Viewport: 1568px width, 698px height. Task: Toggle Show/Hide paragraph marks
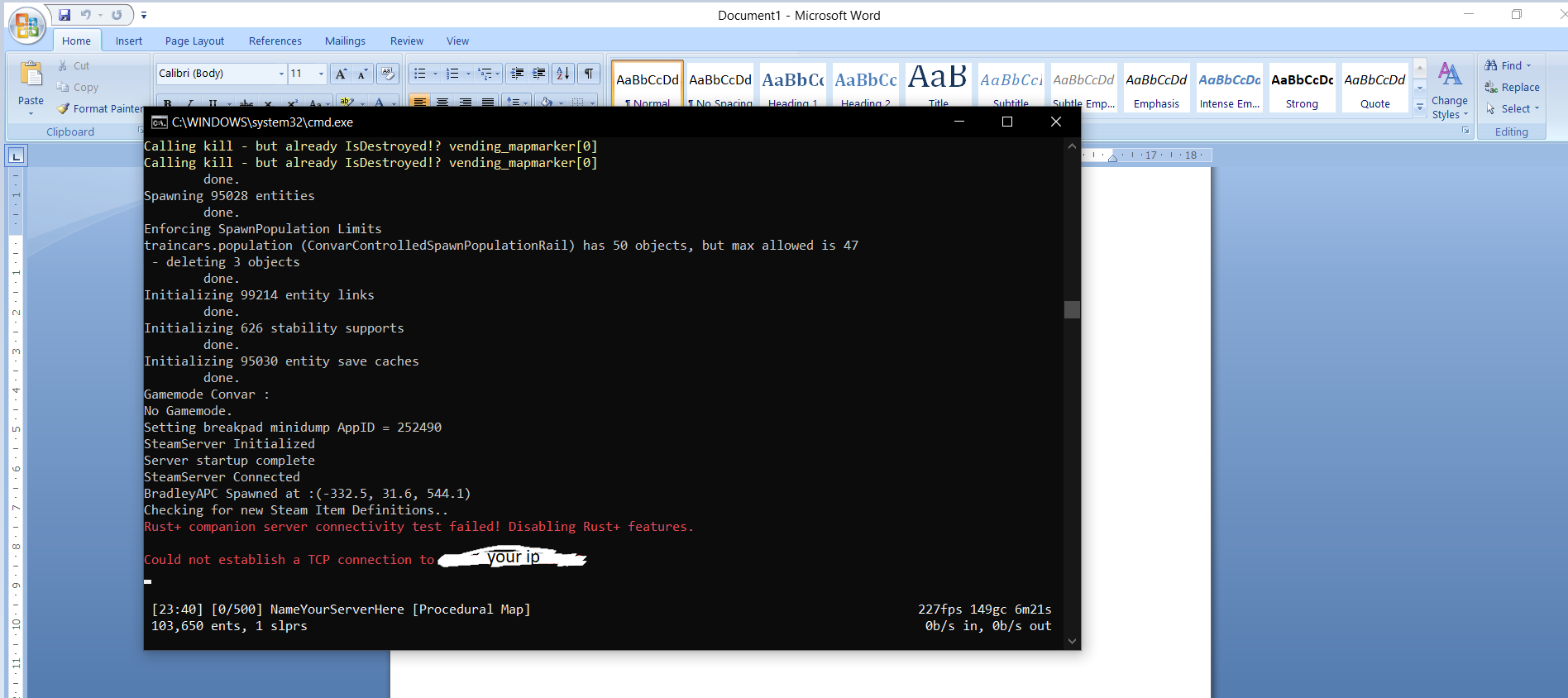[x=588, y=74]
